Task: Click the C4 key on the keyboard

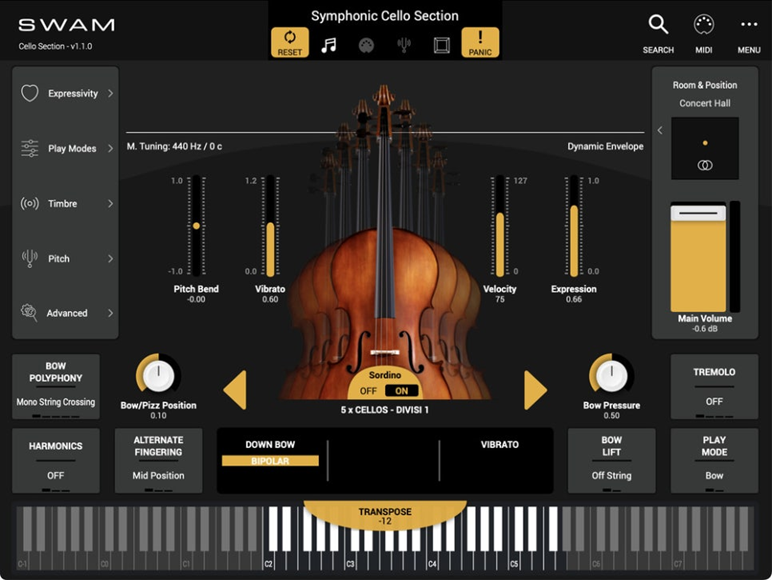Action: pyautogui.click(x=434, y=559)
